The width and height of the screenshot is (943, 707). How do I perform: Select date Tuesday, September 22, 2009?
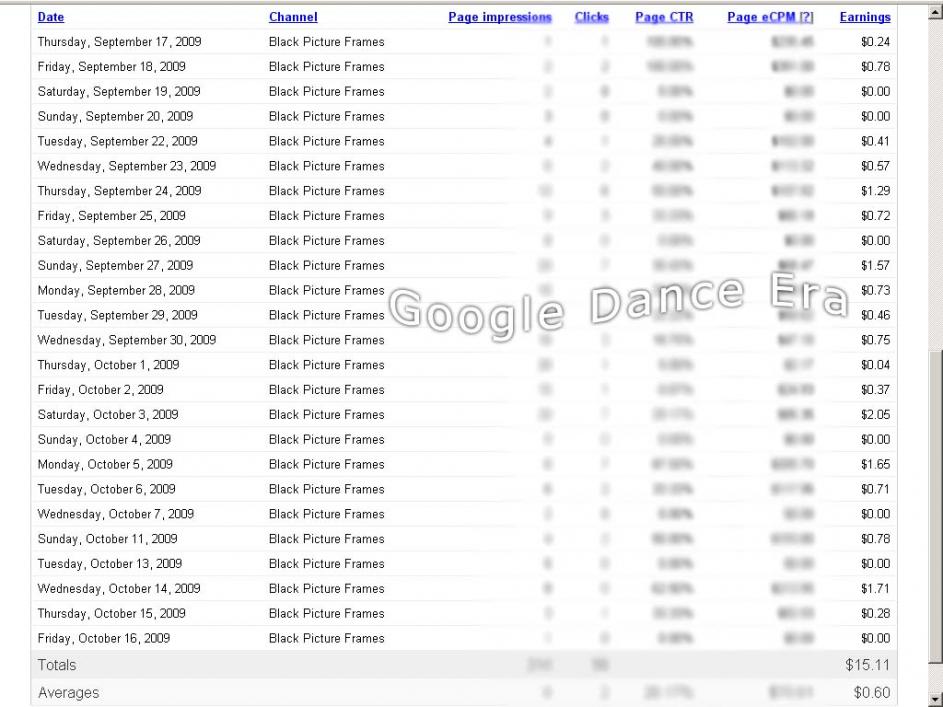click(117, 141)
